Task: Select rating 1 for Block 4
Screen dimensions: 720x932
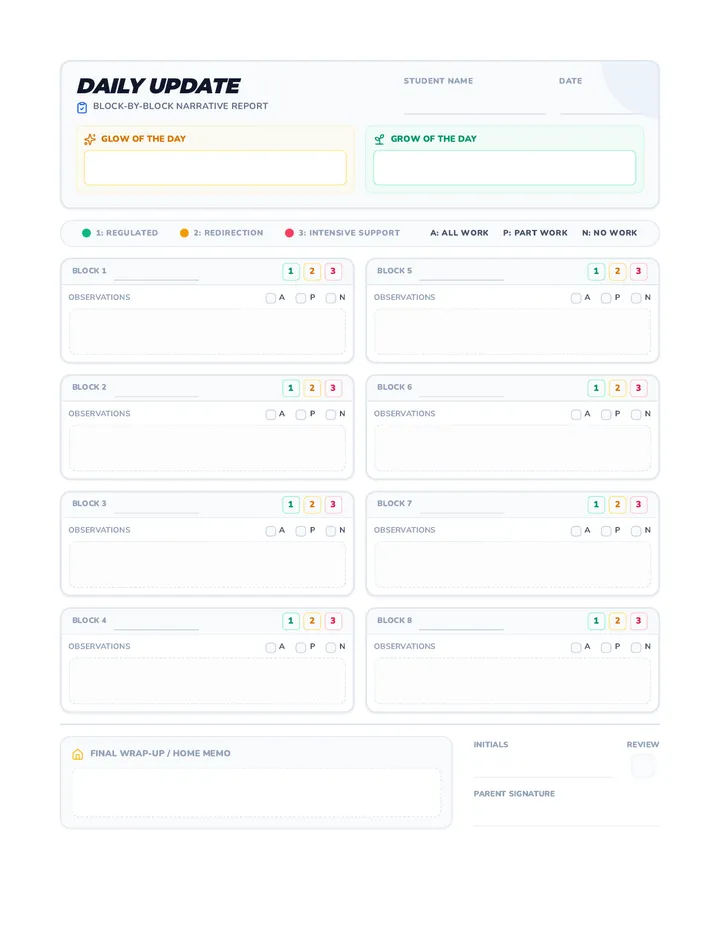Action: (291, 621)
